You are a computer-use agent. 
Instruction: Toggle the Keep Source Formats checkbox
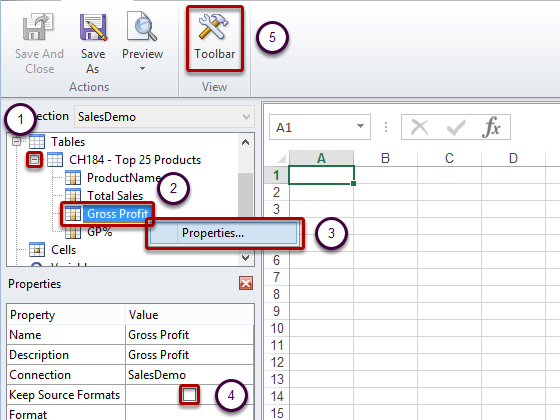point(189,395)
